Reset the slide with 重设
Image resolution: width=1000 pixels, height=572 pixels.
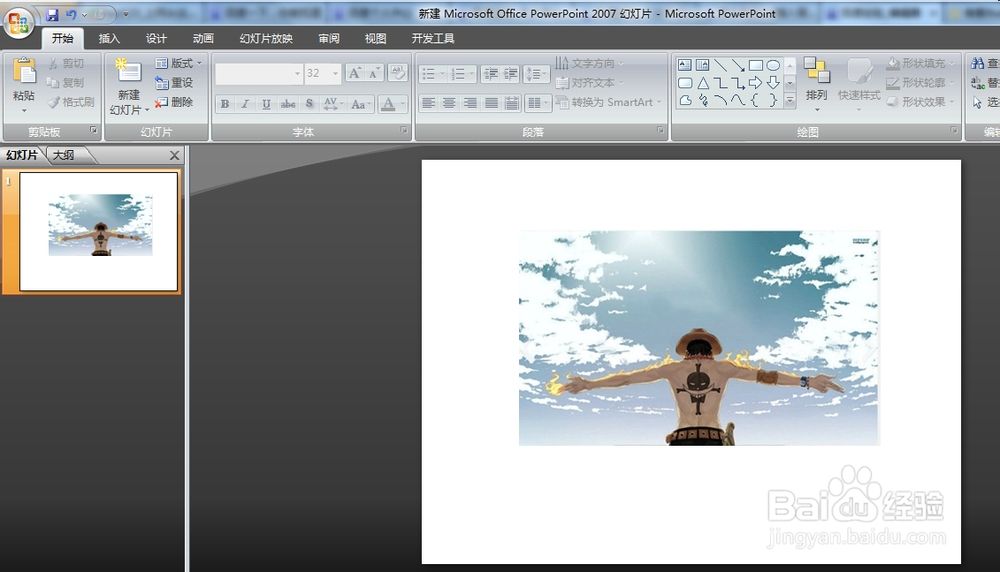tap(174, 83)
